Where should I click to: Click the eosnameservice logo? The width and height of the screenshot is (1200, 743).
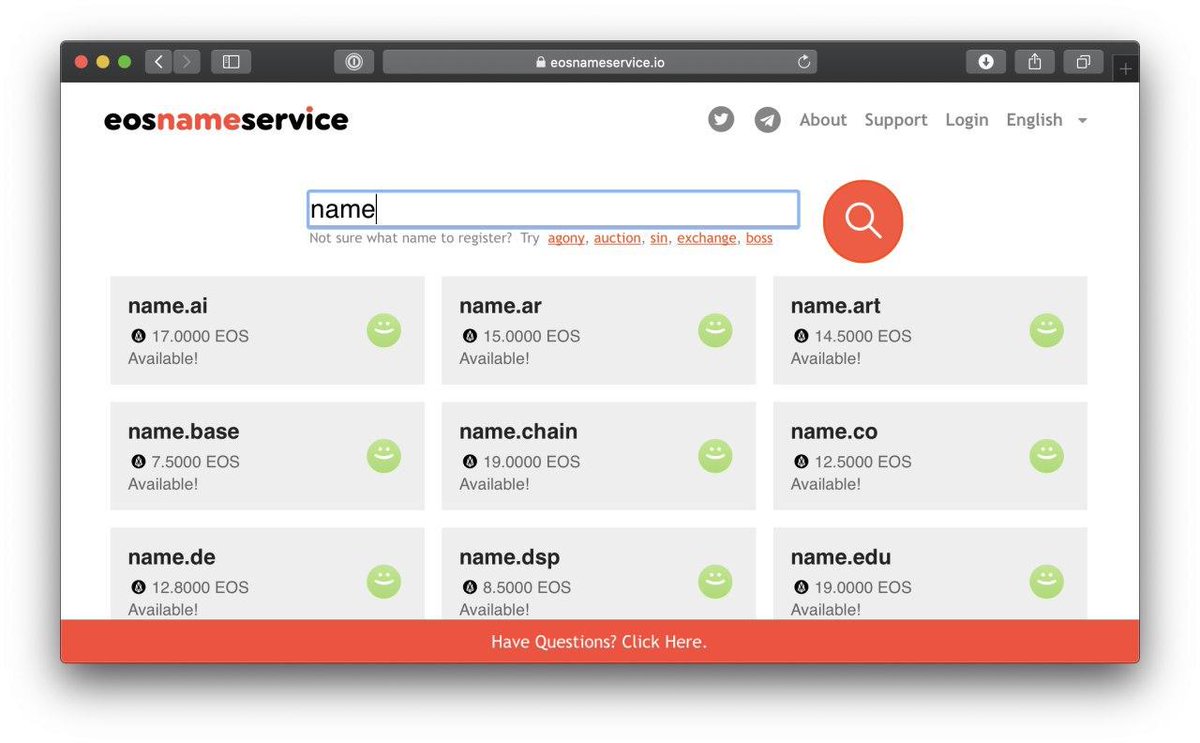point(226,120)
